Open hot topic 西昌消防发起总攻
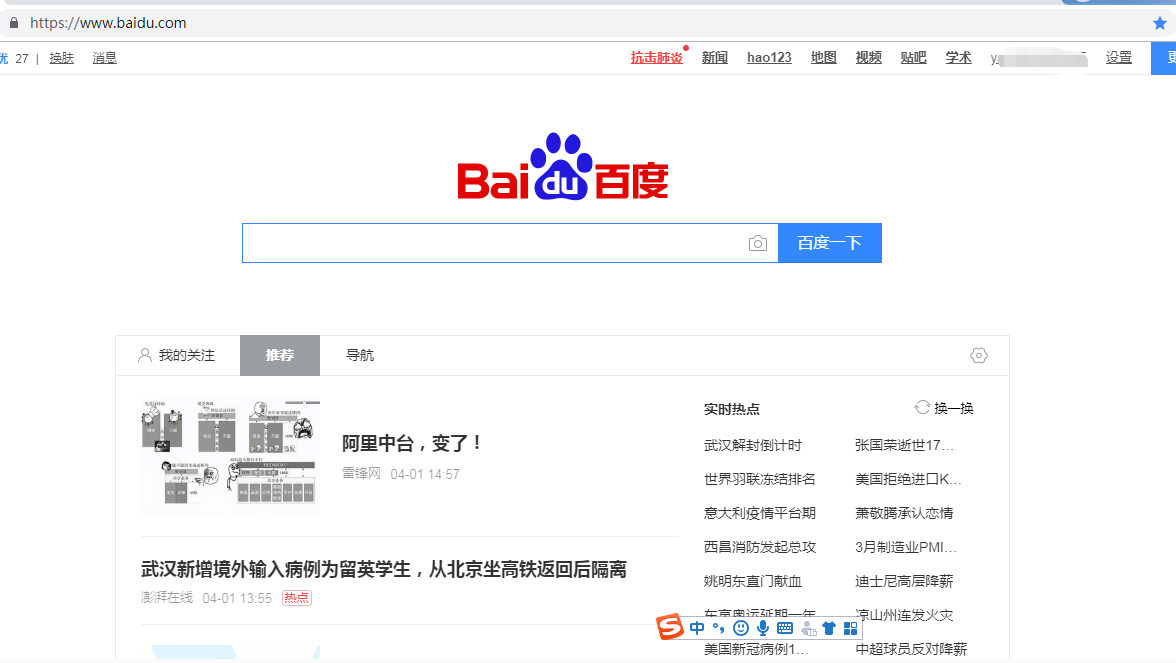The width and height of the screenshot is (1176, 663). 760,547
